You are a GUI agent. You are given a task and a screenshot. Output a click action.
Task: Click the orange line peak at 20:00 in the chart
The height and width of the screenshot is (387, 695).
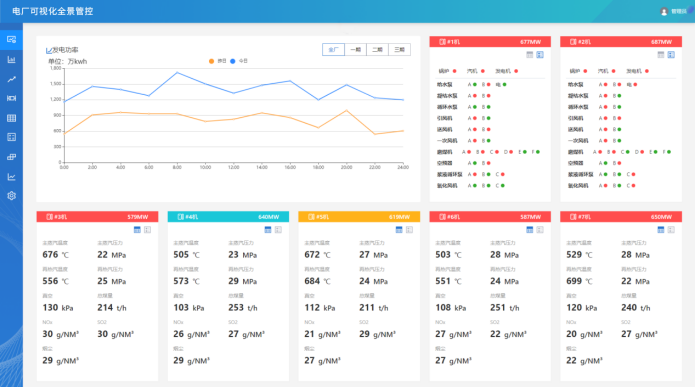[347, 110]
